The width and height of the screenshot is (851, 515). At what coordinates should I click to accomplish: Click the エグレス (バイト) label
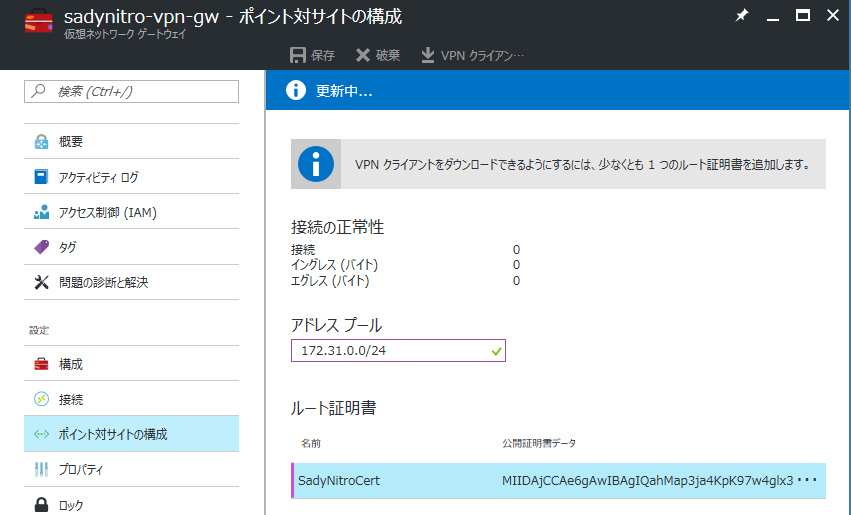click(x=330, y=281)
